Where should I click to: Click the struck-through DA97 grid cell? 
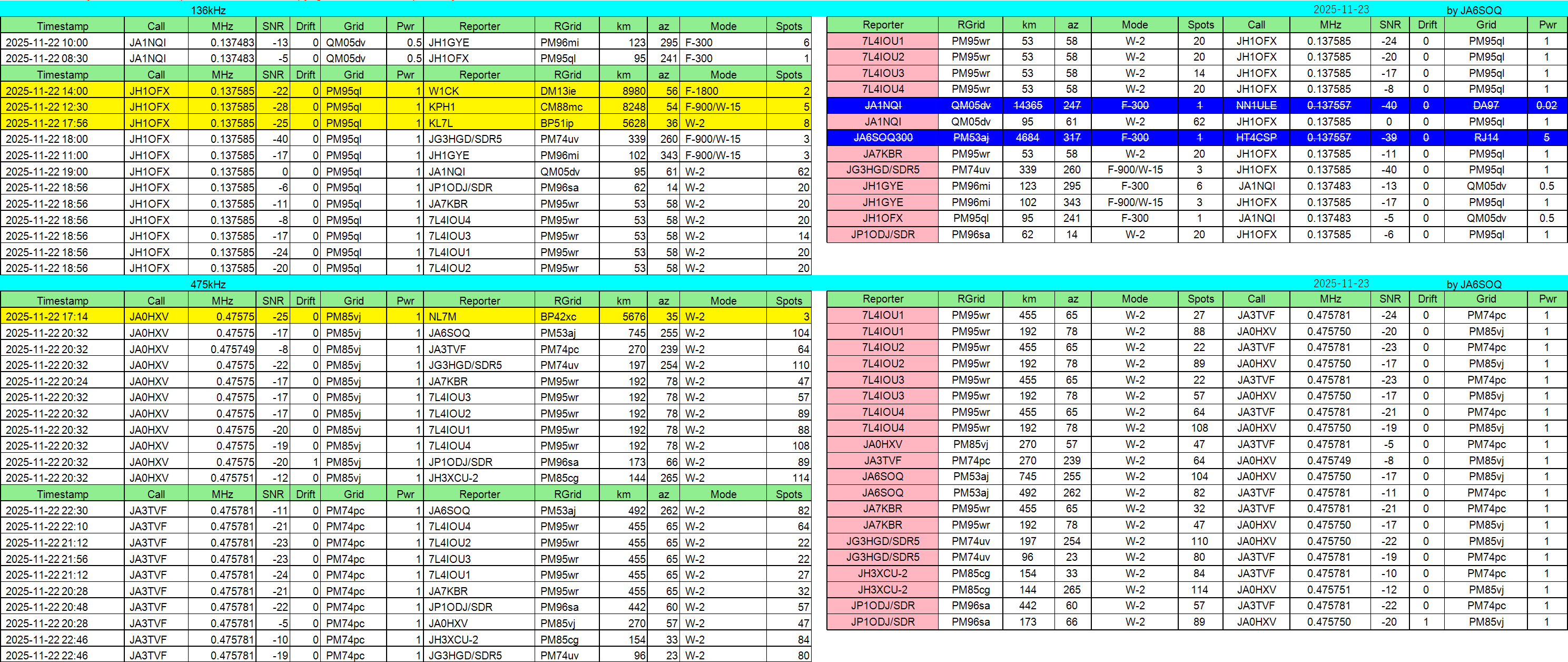point(1486,105)
